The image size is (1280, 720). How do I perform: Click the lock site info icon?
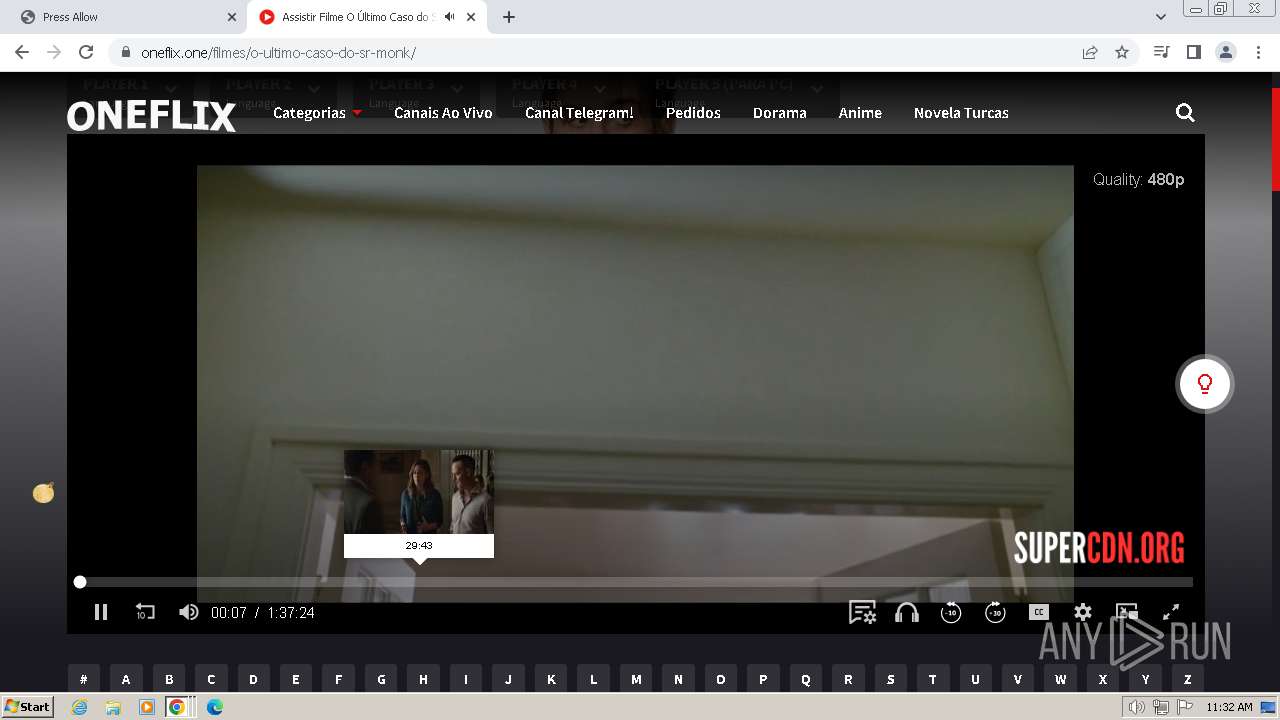(x=125, y=52)
